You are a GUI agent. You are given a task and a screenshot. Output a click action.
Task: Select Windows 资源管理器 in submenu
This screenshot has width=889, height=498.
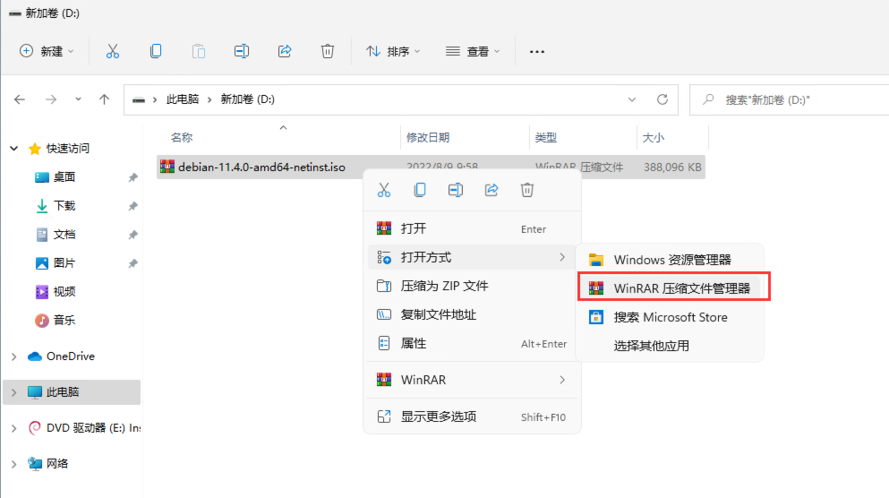point(670,260)
